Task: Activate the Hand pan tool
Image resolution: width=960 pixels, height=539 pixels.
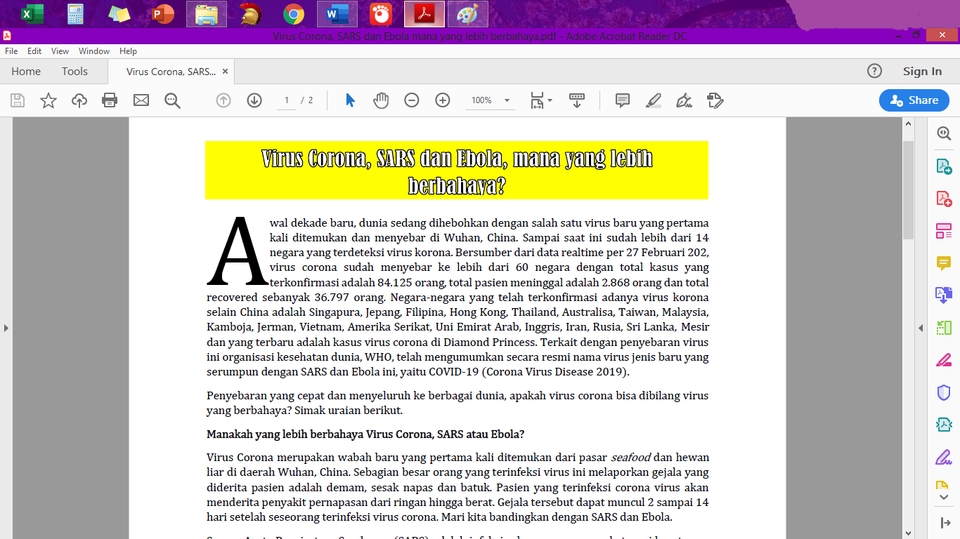Action: click(381, 100)
